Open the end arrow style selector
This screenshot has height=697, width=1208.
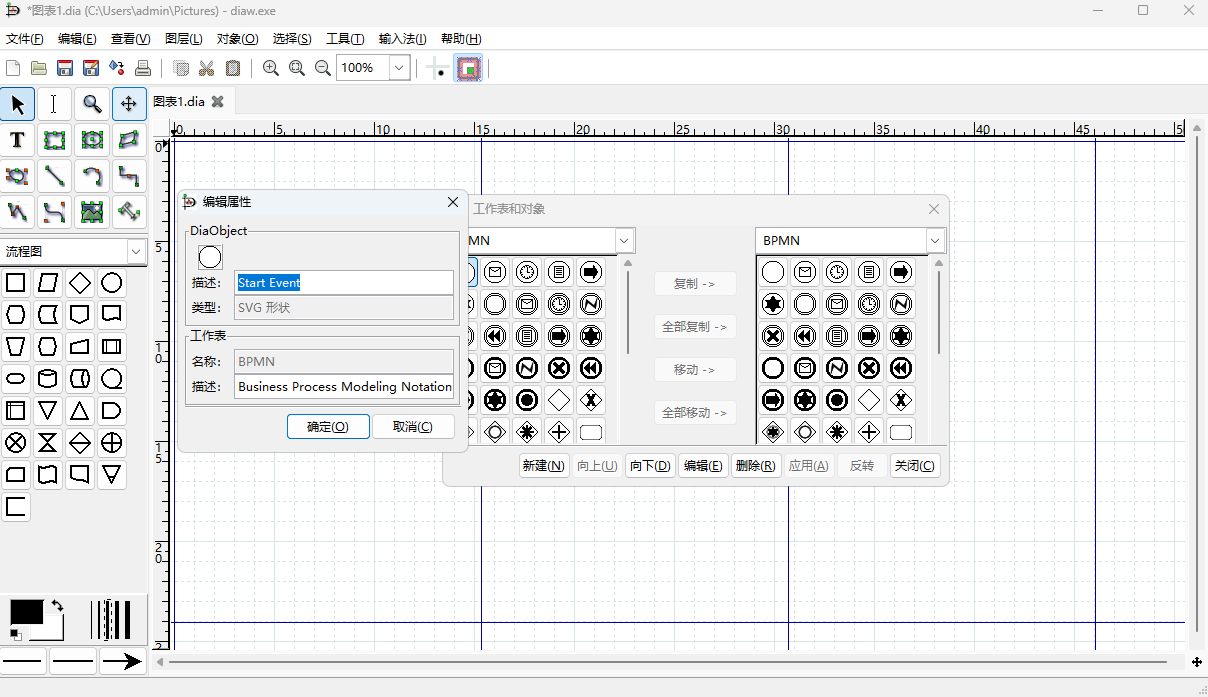tap(122, 661)
